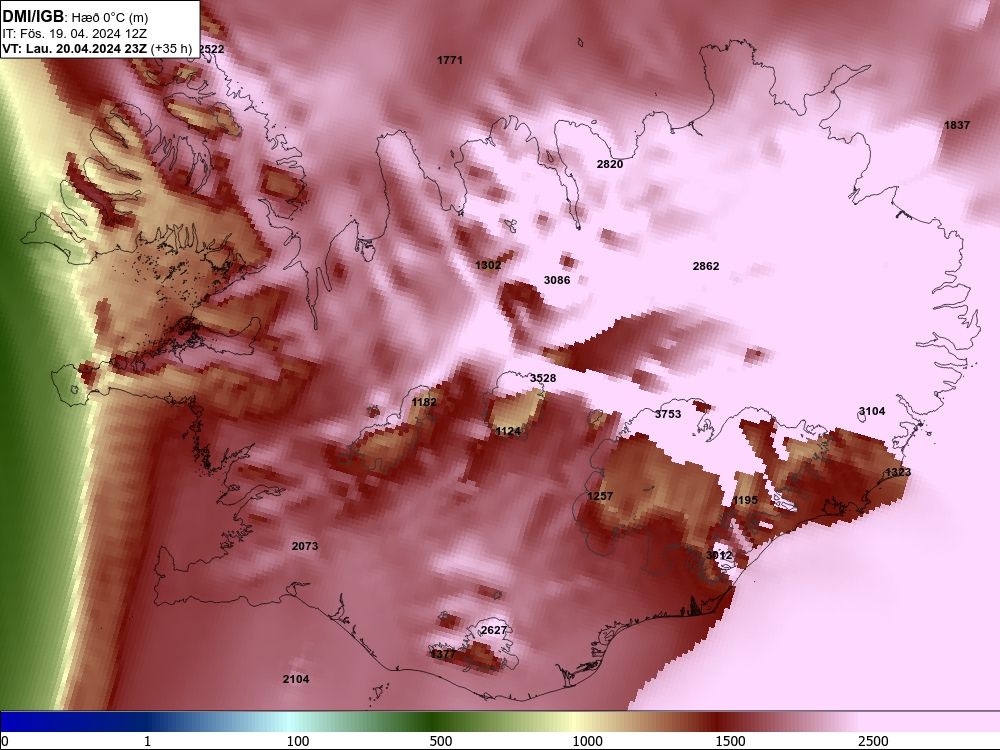Click the DMI/IGB title text
Screen dimensions: 1000x750
(x=33, y=17)
